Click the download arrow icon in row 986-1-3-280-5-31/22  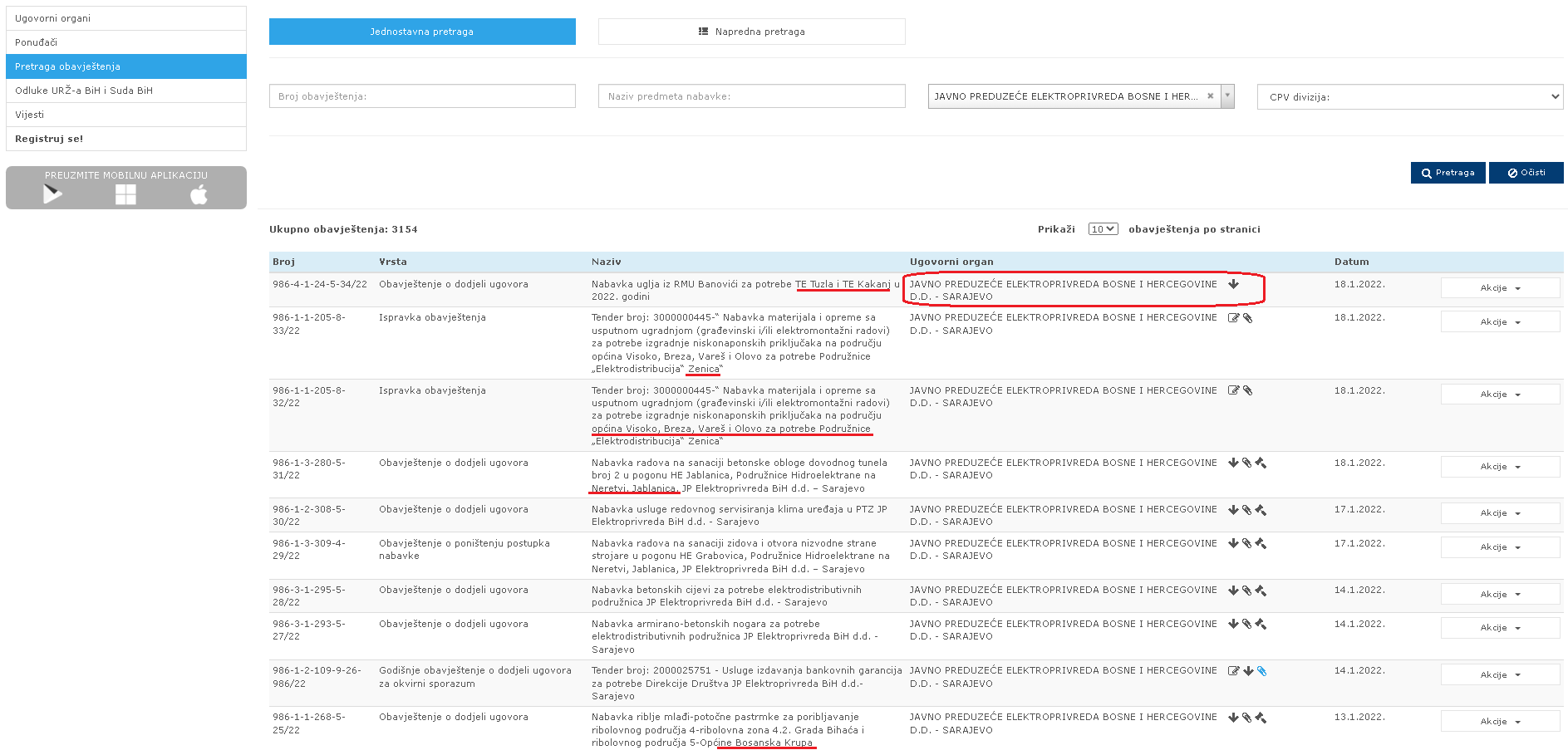click(x=1234, y=463)
